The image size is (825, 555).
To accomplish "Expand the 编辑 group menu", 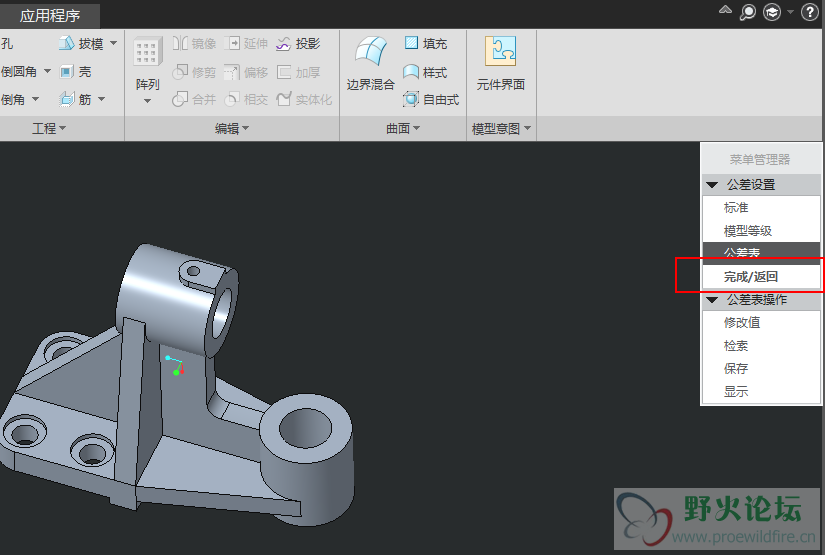I will point(232,128).
